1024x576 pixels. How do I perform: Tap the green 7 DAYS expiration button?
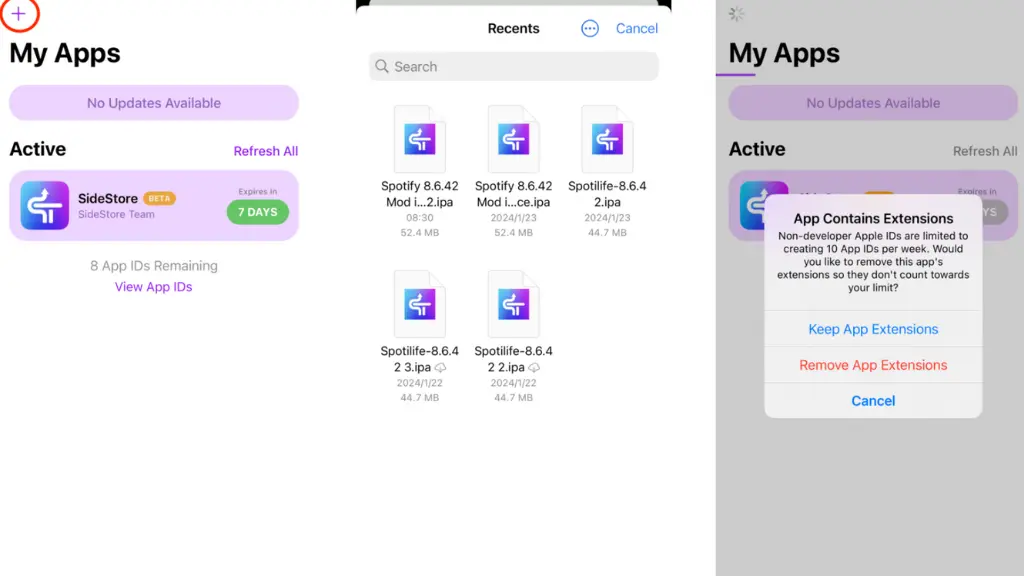(x=258, y=212)
